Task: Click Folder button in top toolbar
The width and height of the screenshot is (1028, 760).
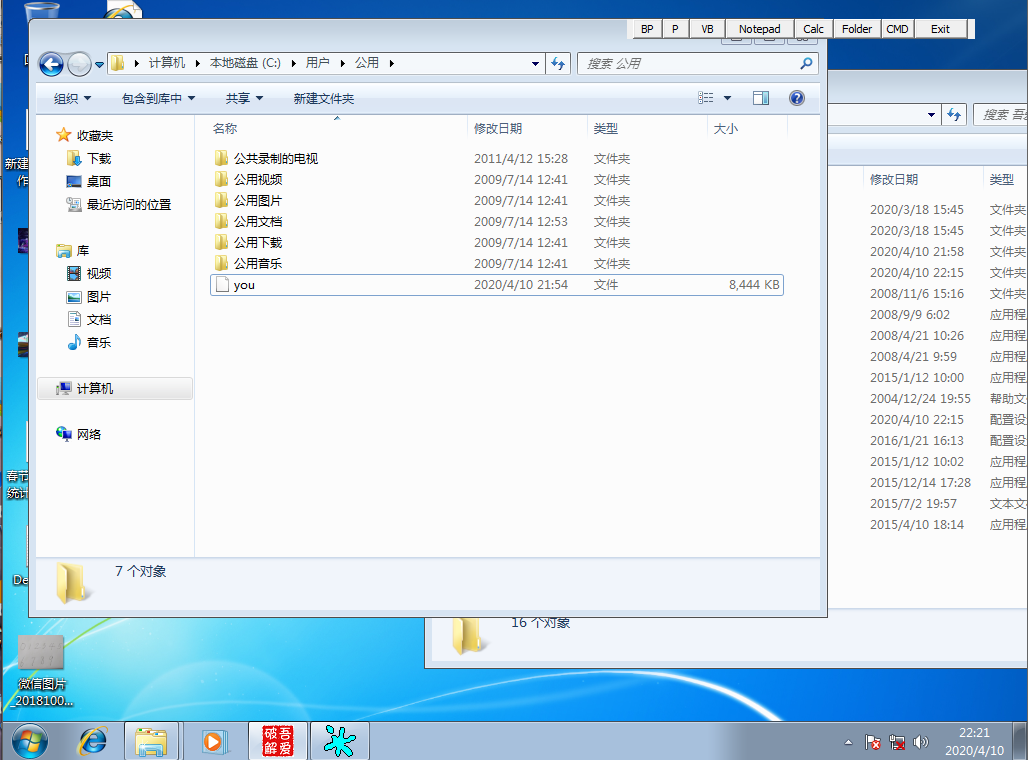Action: (x=857, y=29)
